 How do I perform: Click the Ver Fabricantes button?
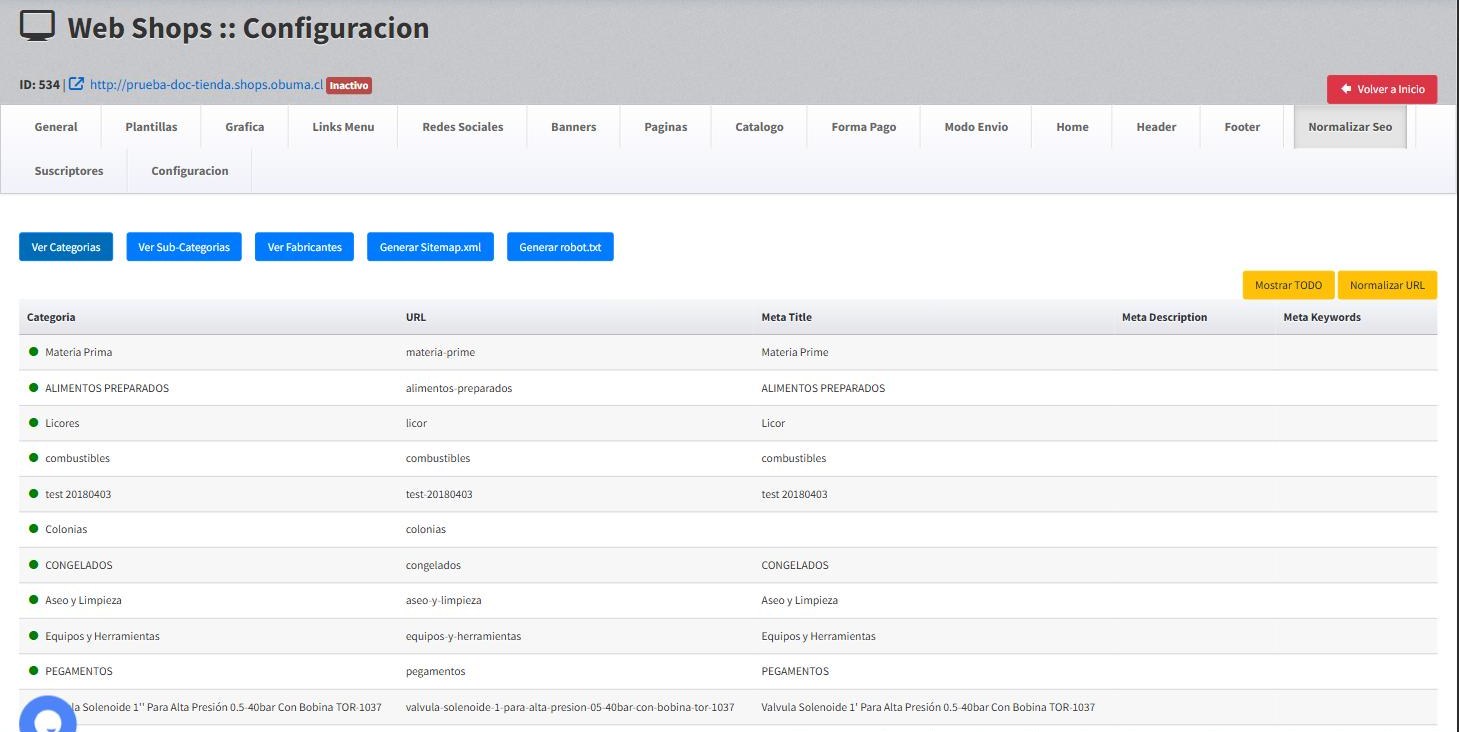point(305,247)
